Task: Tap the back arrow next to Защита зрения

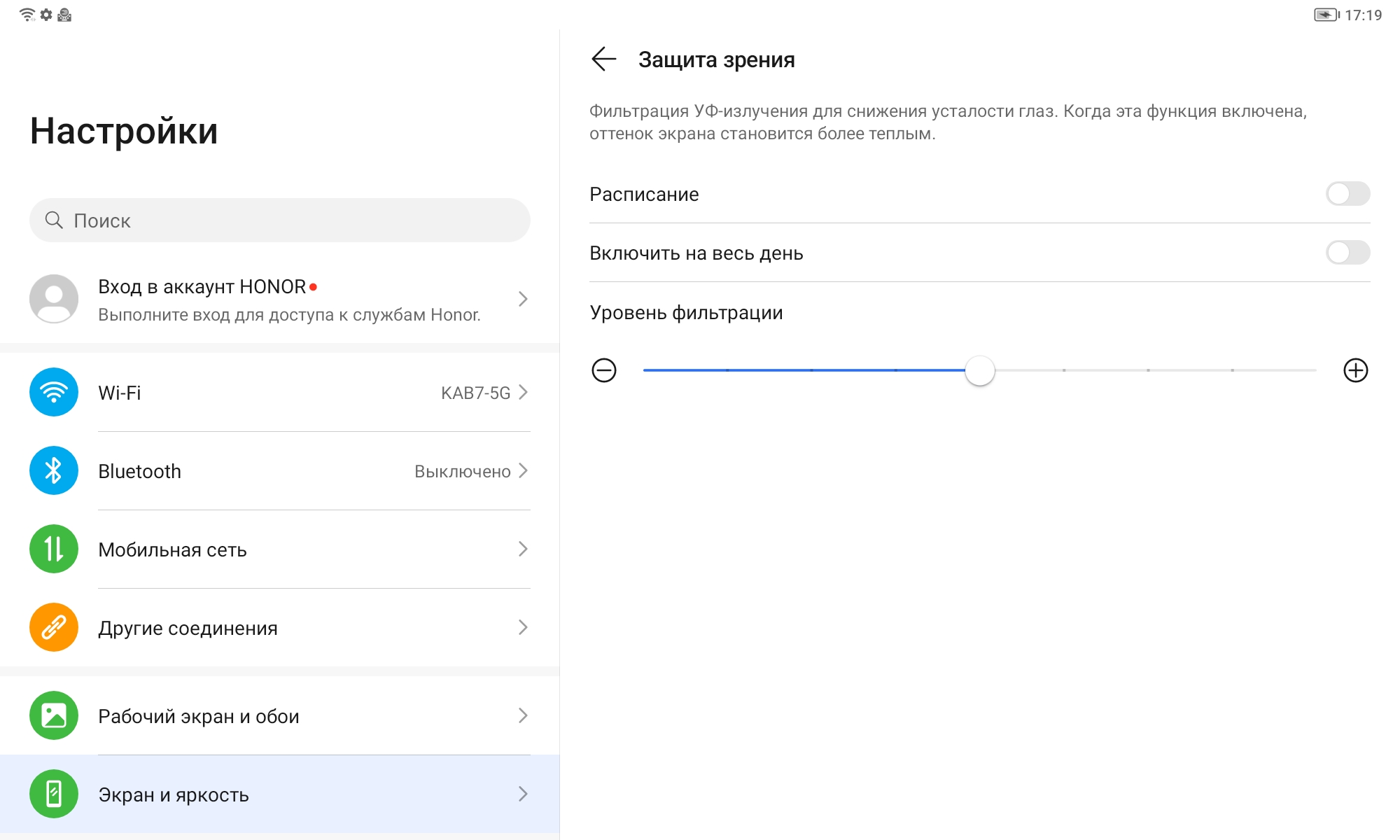Action: [603, 59]
